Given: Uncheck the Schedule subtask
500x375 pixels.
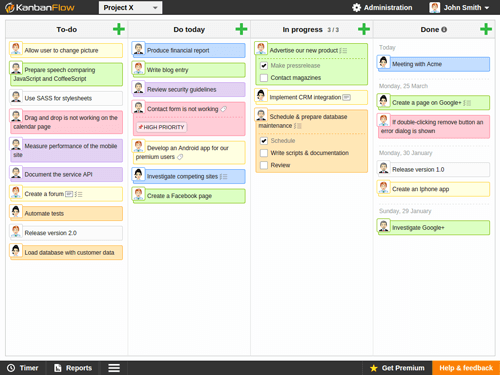Looking at the screenshot, I should [264, 141].
